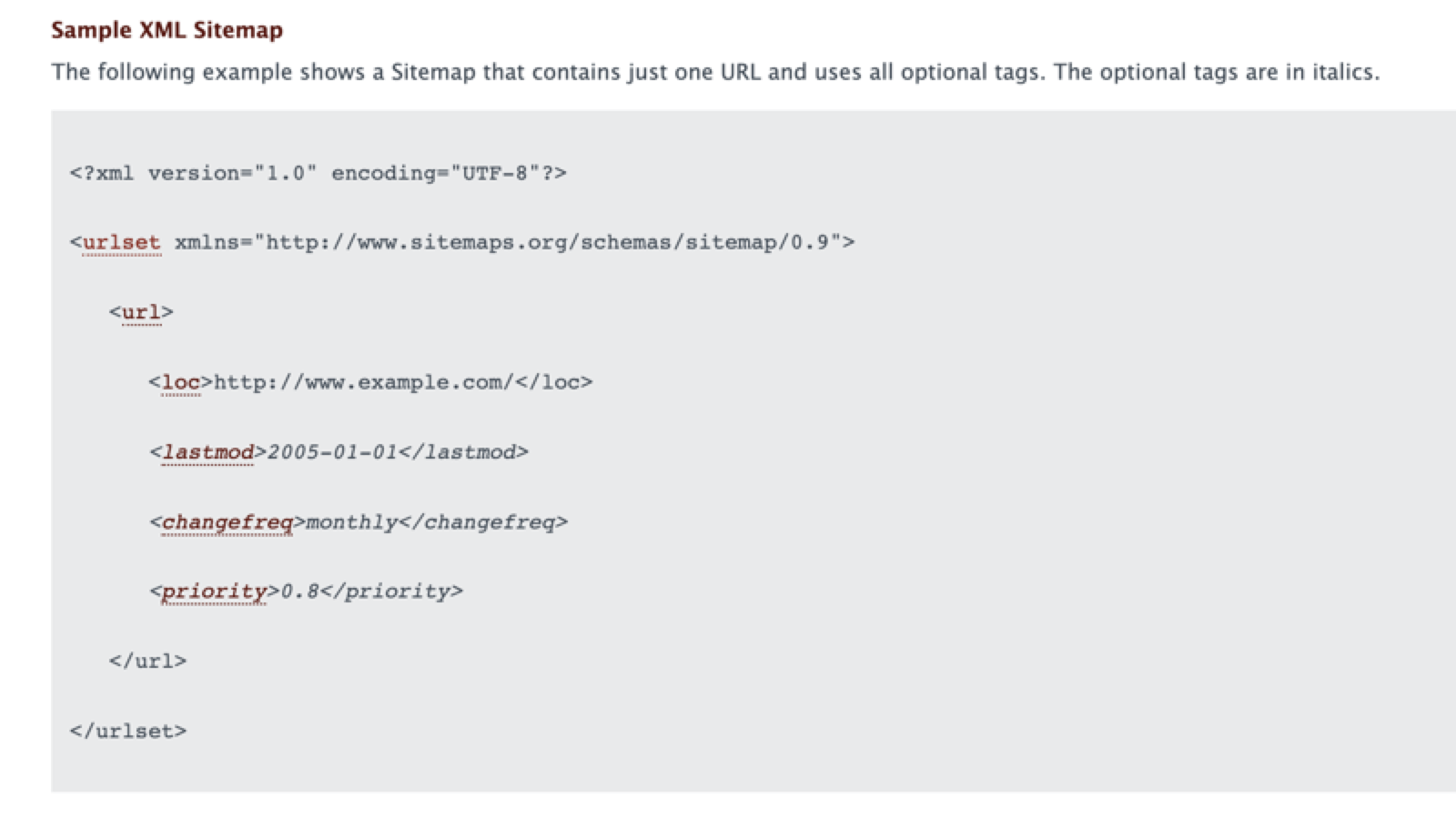
Task: Click the monthly value in the code
Action: [x=352, y=522]
